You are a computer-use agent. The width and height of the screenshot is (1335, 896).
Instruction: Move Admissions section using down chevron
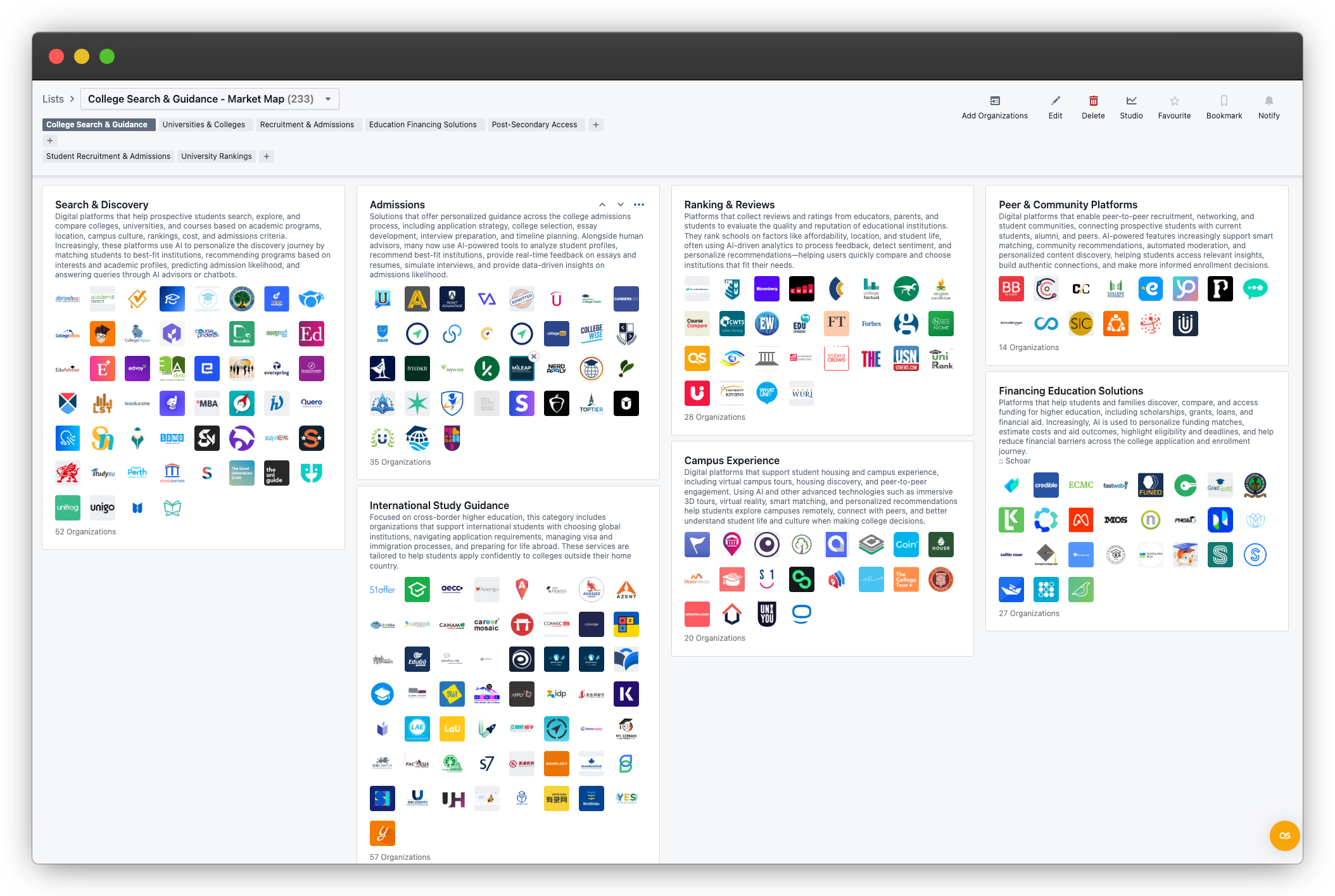(621, 205)
